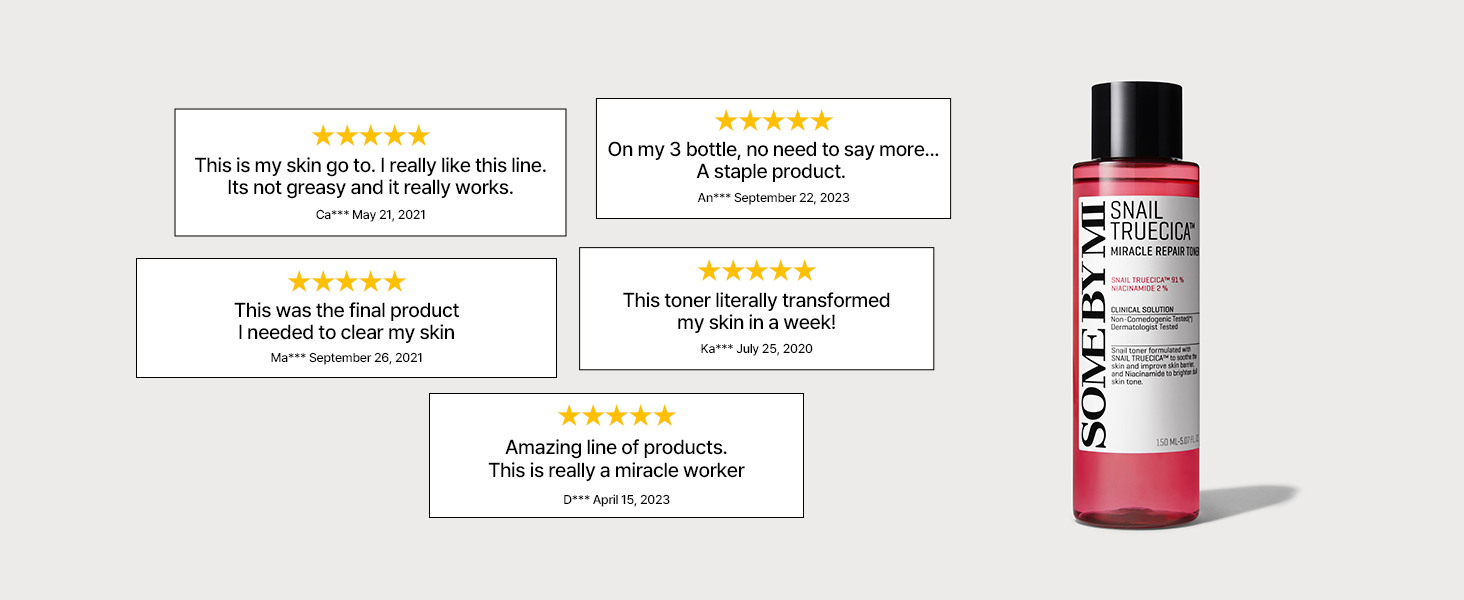Screen dimensions: 1464x600
Task: Click the "Amazing line of products" review
Action: tap(616, 459)
